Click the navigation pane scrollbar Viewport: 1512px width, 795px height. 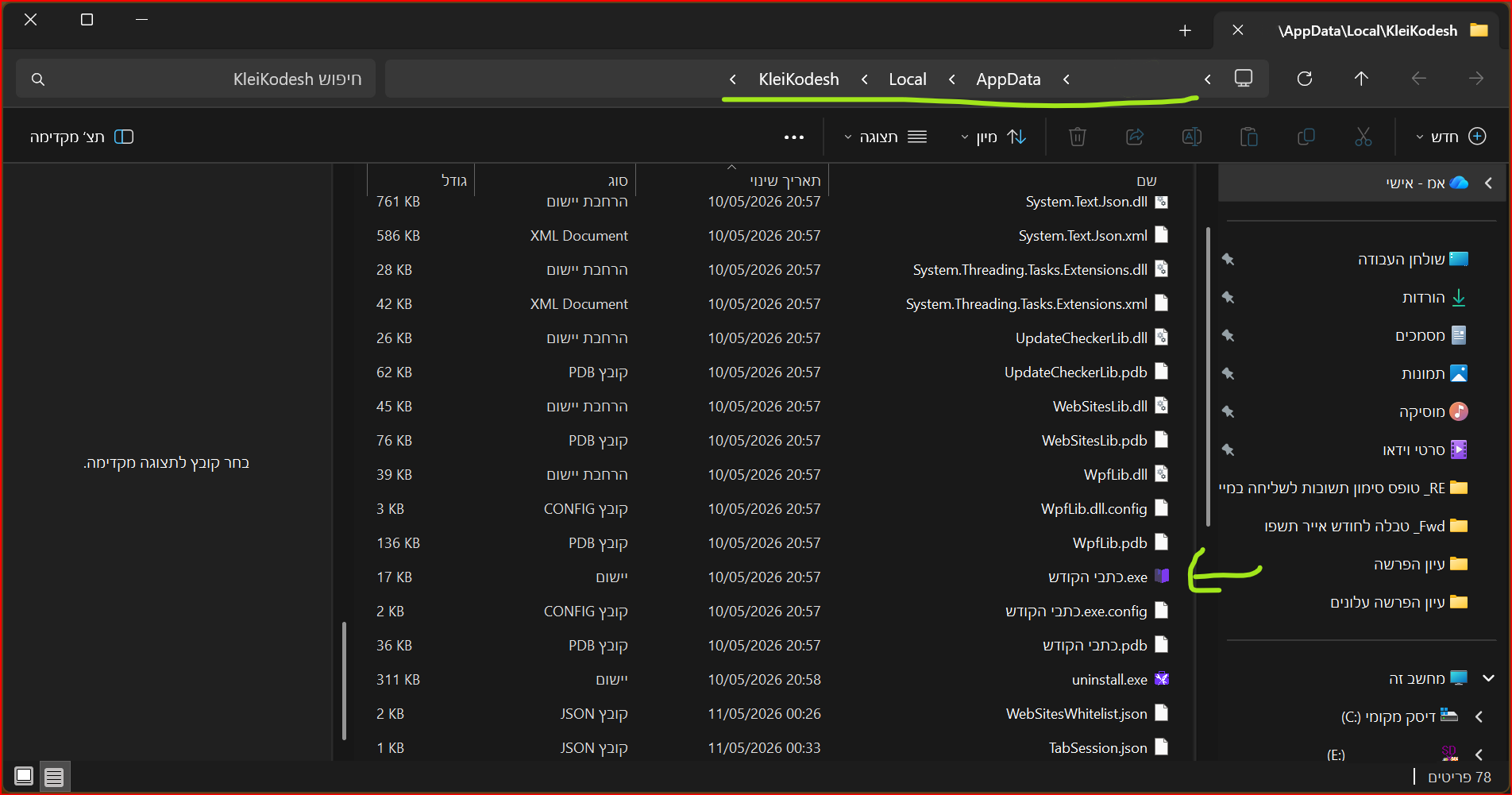coord(1208,376)
